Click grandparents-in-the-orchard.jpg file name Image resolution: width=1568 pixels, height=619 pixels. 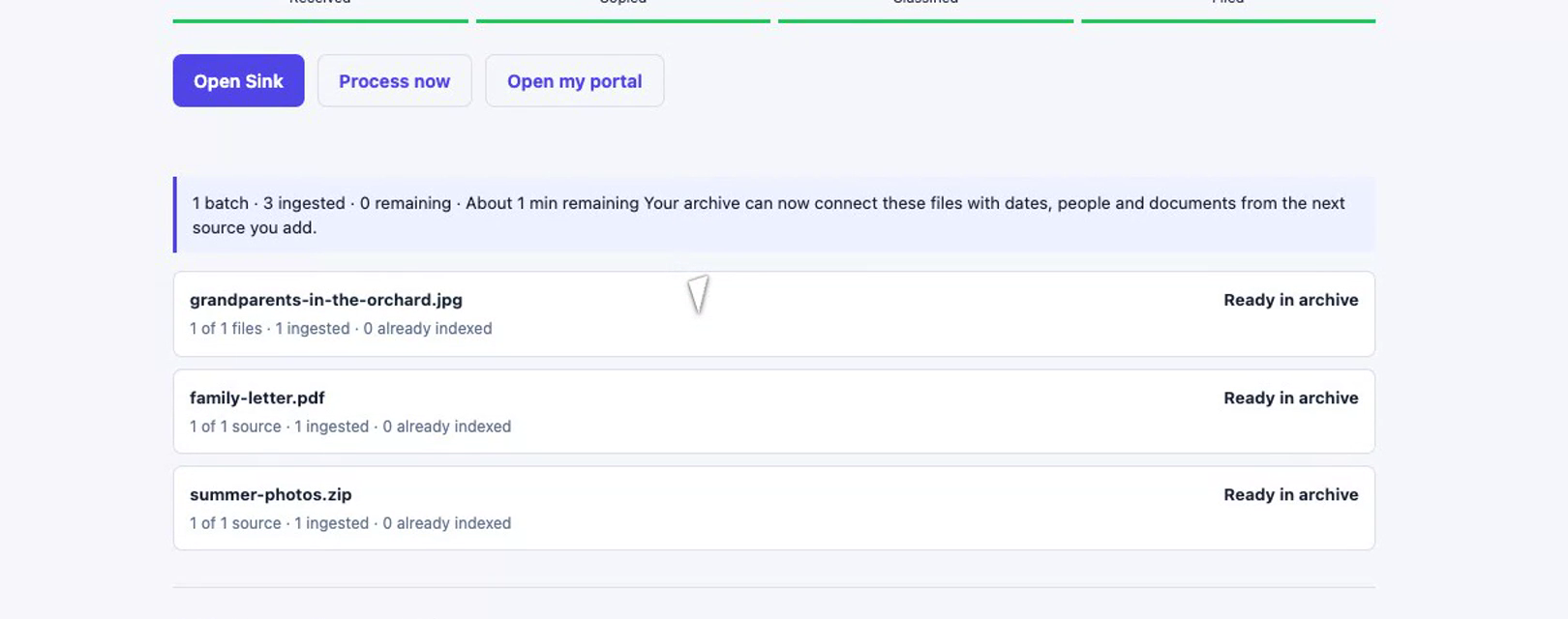click(x=326, y=300)
